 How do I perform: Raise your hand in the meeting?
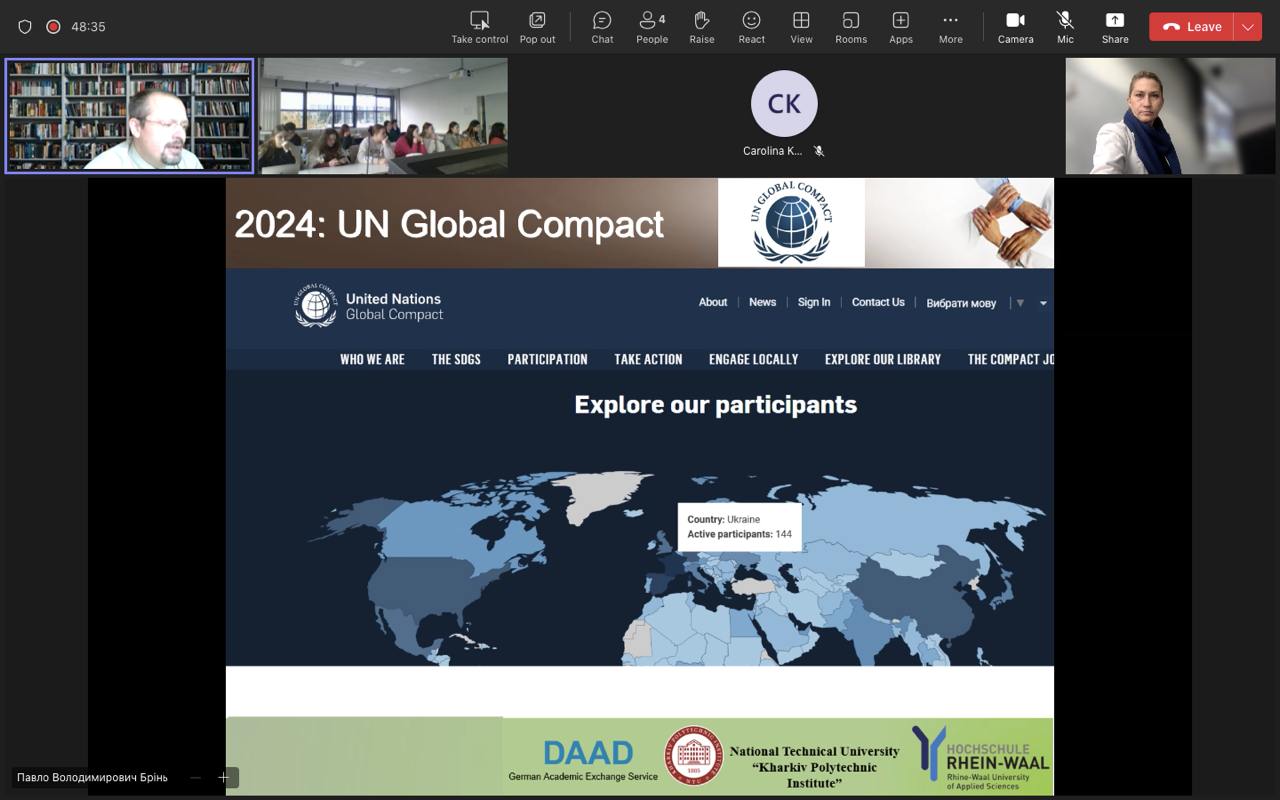click(702, 27)
